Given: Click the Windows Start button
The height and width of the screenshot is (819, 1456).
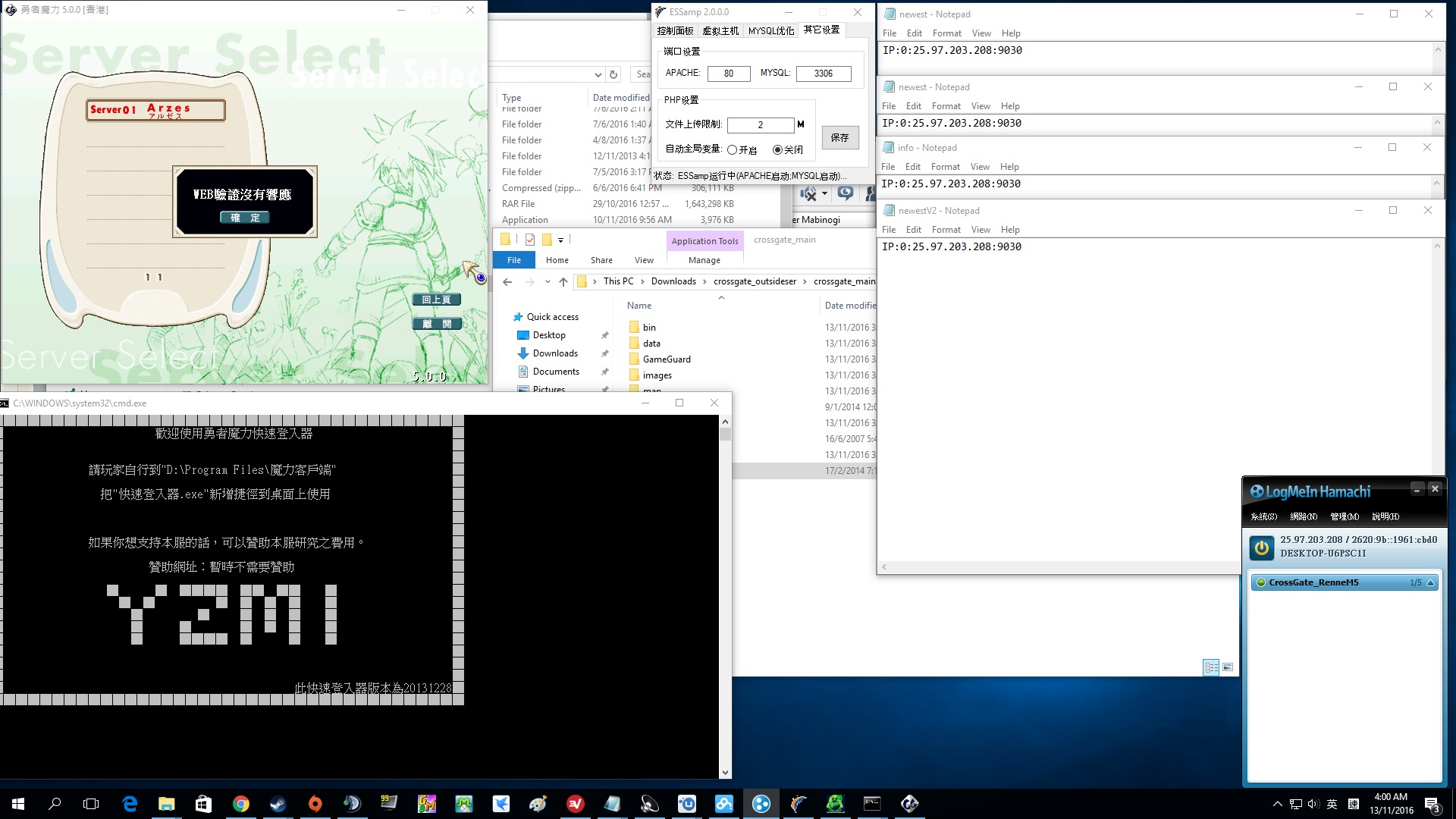Looking at the screenshot, I should pos(18,804).
